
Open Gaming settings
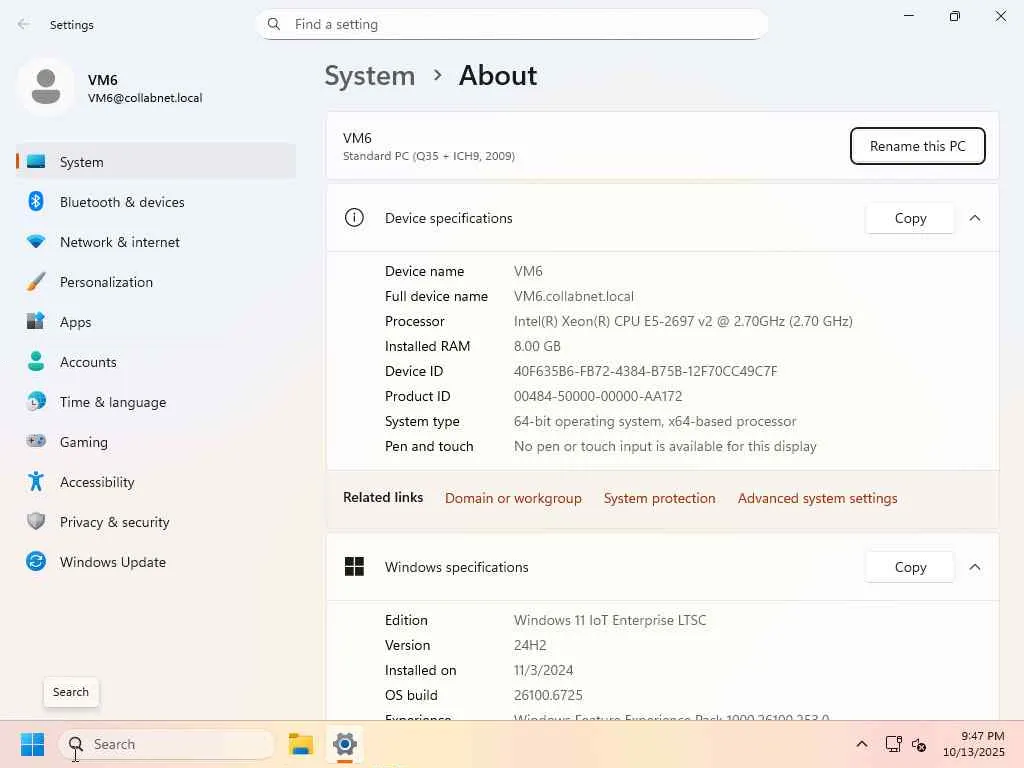point(155,441)
